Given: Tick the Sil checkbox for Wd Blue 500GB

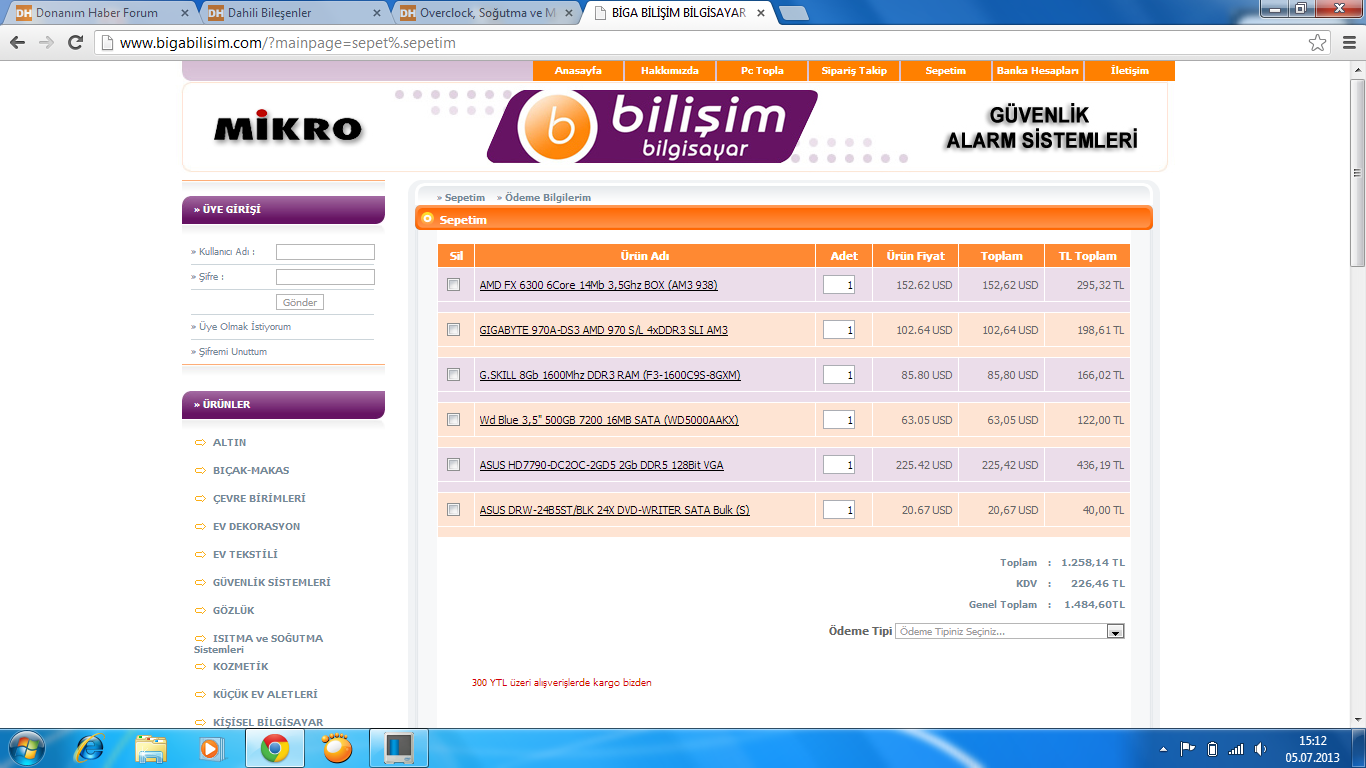Looking at the screenshot, I should [453, 419].
